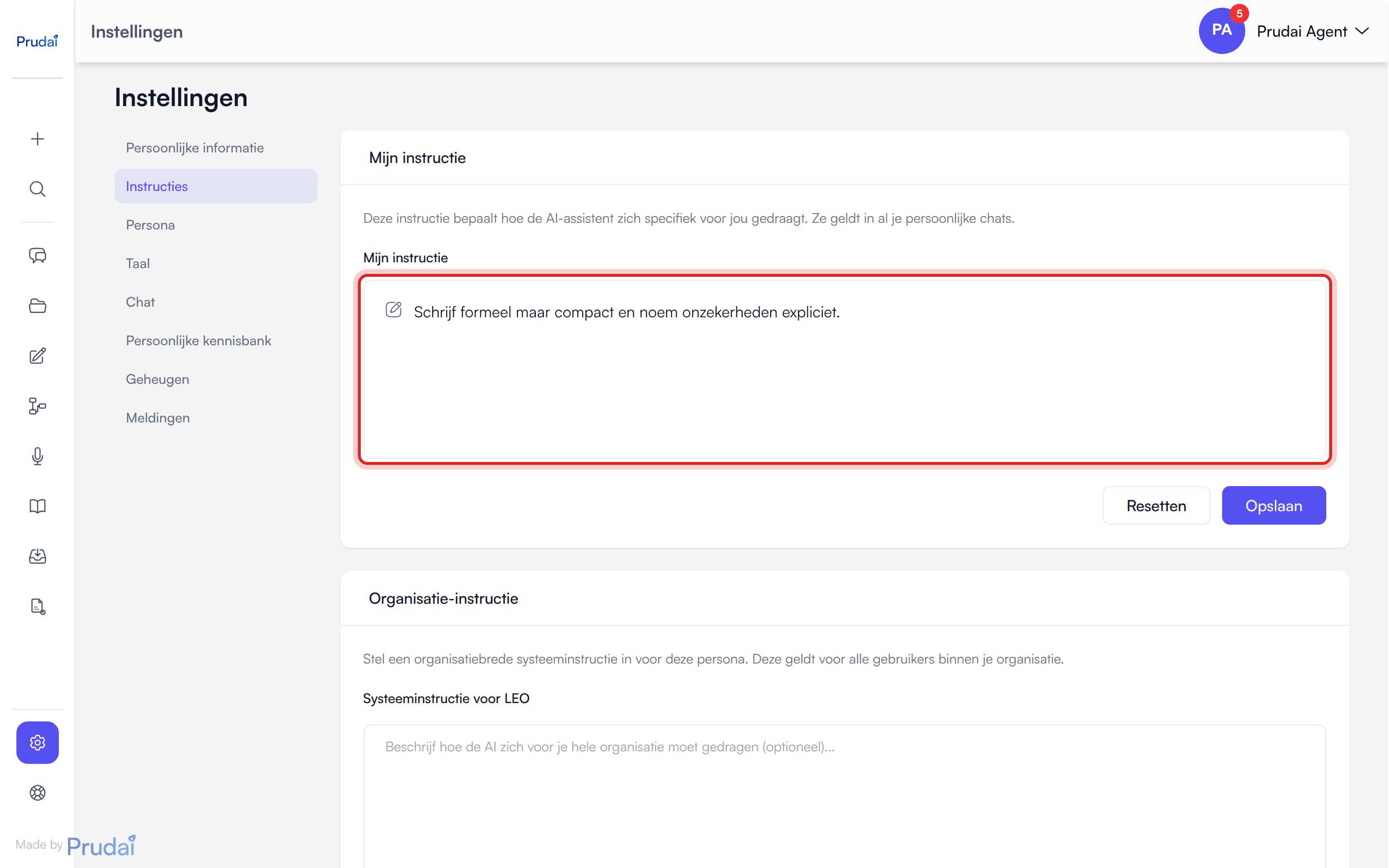Open the document icon in the sidebar
Viewport: 1389px width, 868px height.
click(x=37, y=606)
